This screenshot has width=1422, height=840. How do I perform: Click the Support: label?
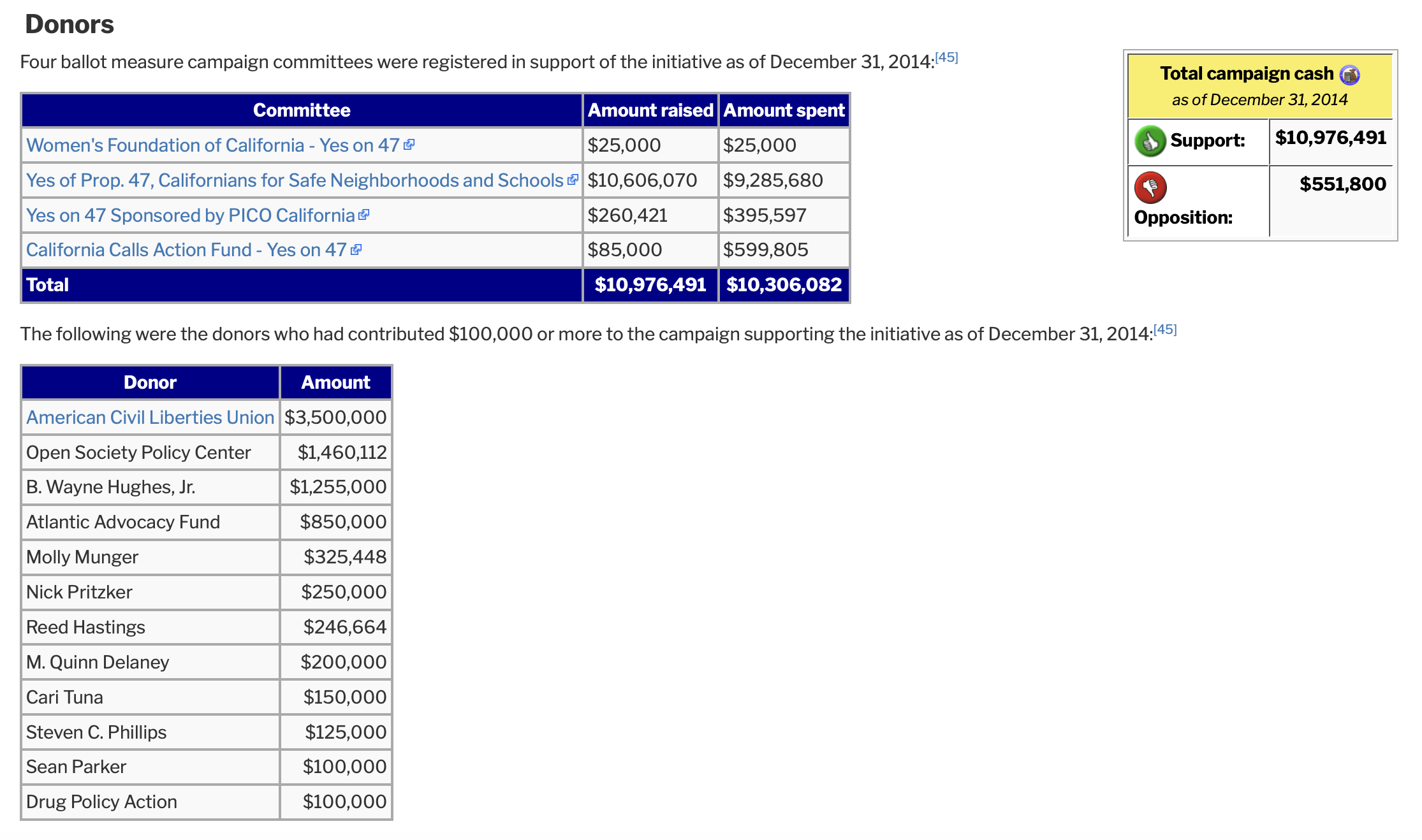tap(1208, 141)
